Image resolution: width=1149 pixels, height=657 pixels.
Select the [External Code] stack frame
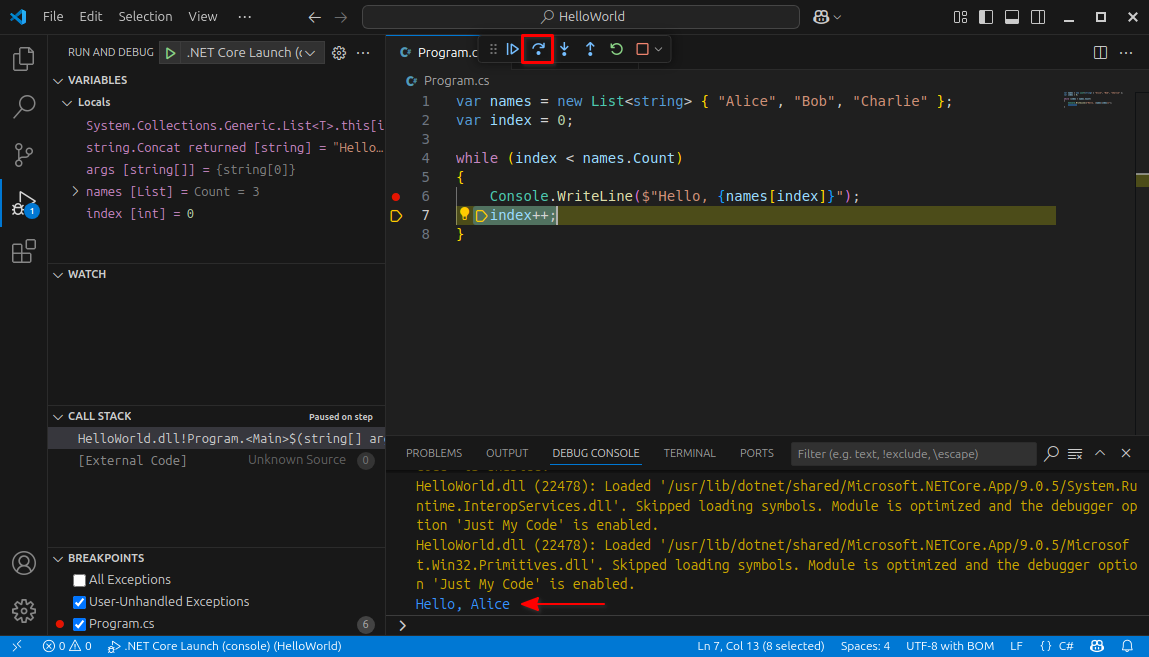tap(217, 460)
